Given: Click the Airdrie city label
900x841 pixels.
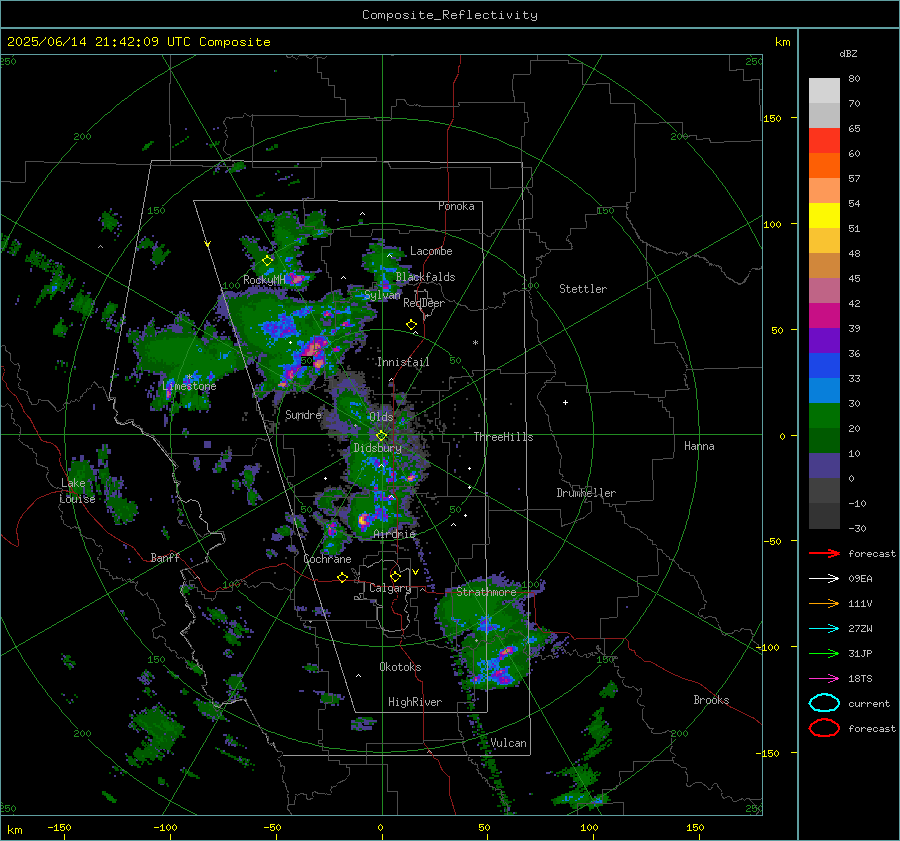Looking at the screenshot, I should click(x=394, y=534).
